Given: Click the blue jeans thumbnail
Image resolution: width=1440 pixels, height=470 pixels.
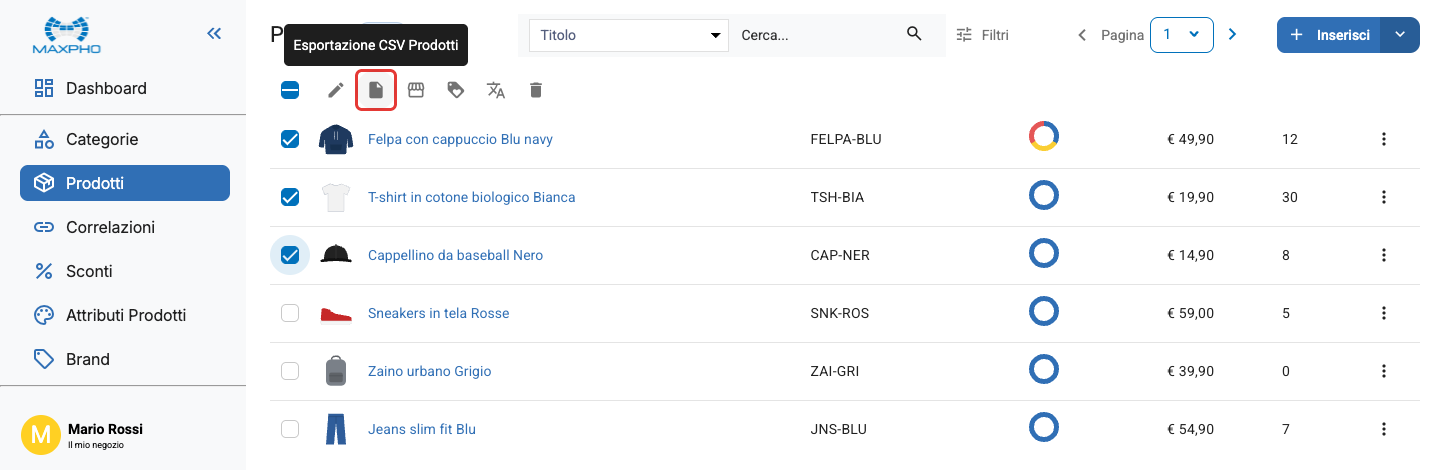Looking at the screenshot, I should 336,429.
